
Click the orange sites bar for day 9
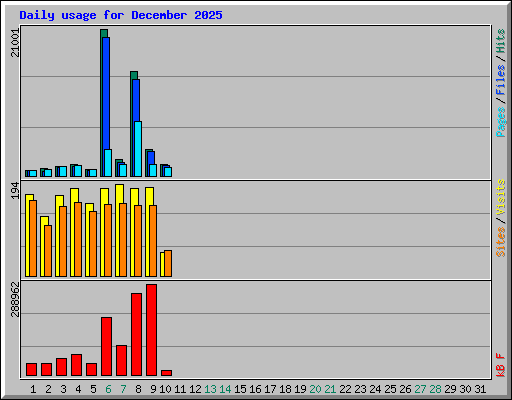click(153, 241)
